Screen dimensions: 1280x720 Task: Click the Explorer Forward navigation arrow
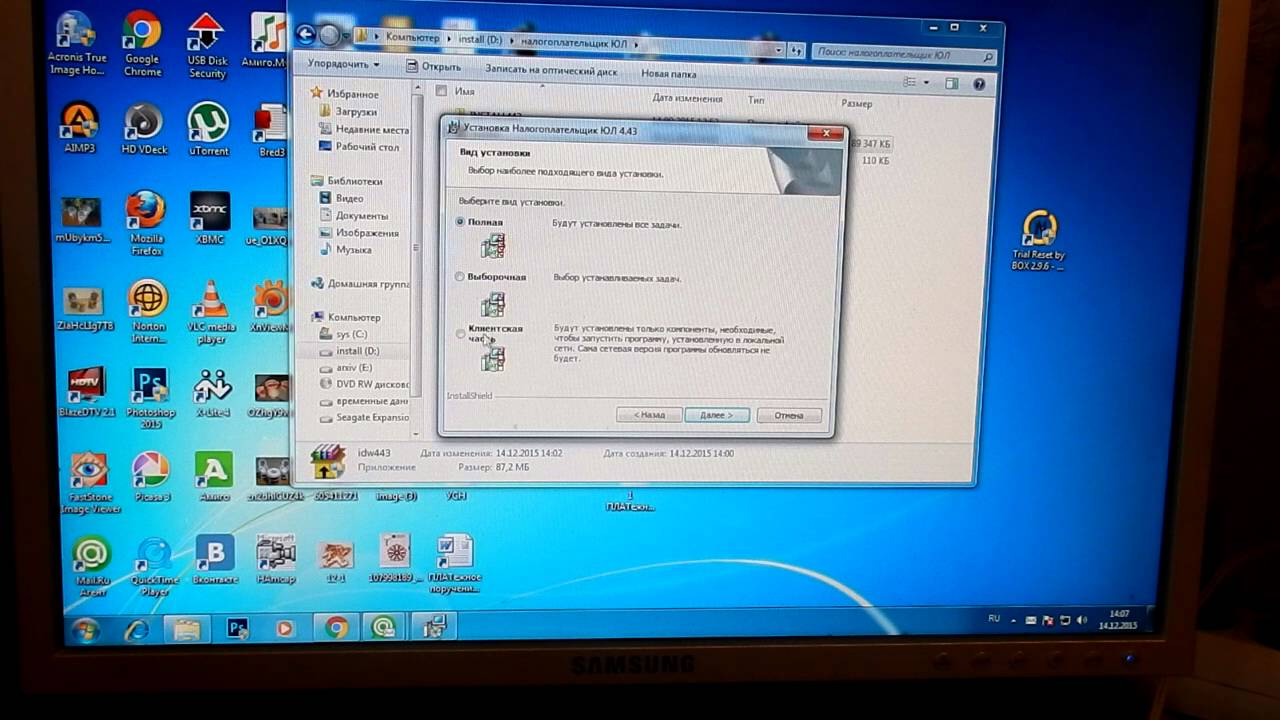pos(329,35)
